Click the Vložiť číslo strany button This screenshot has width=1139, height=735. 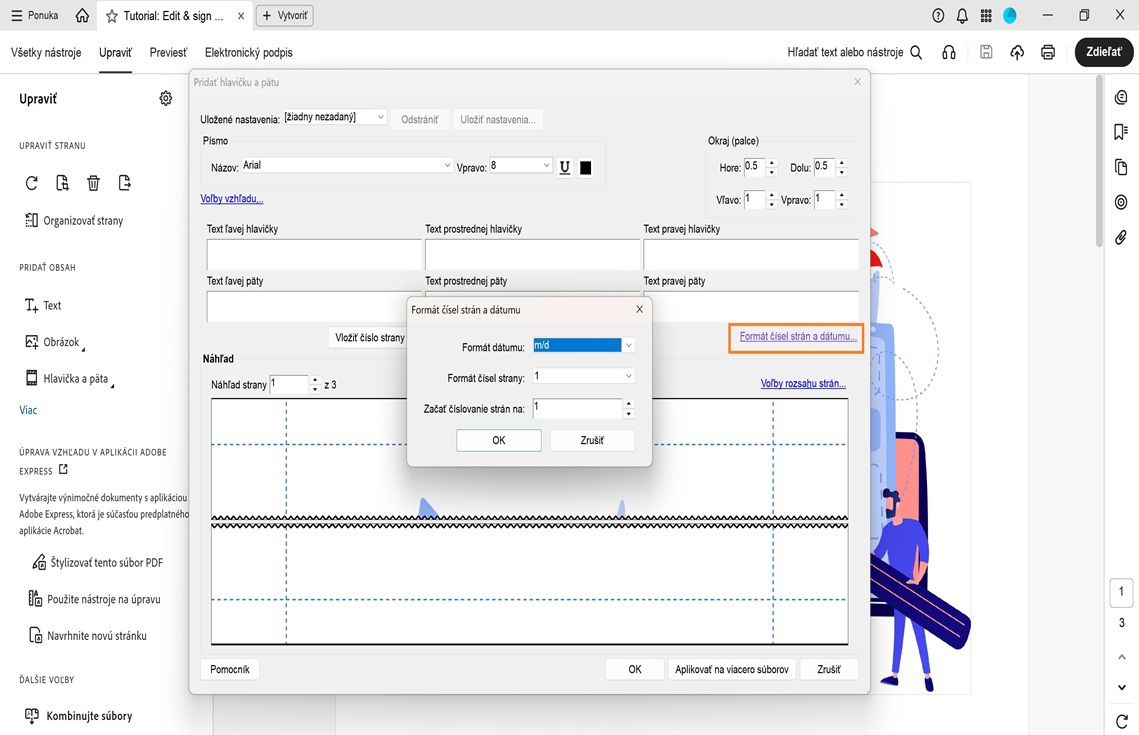369,337
